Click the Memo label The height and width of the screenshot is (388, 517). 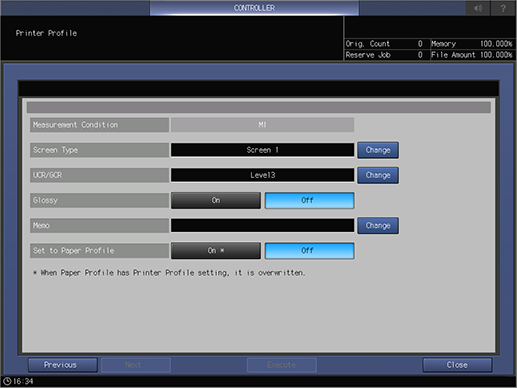pyautogui.click(x=99, y=225)
